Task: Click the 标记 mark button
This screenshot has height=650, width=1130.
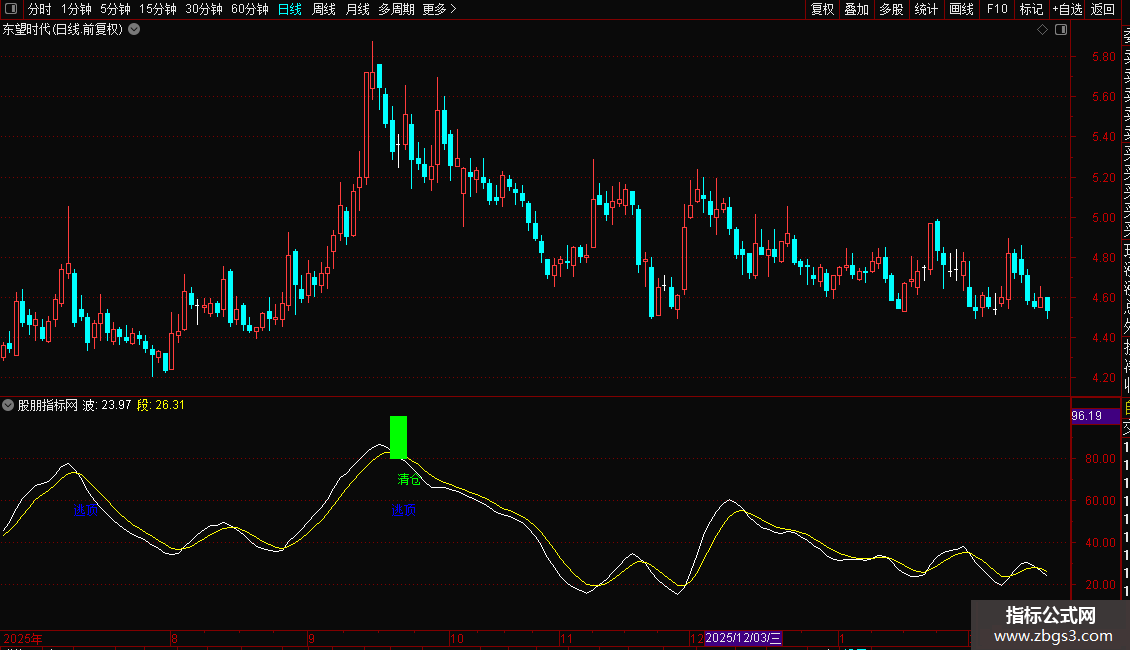Action: 1031,9
